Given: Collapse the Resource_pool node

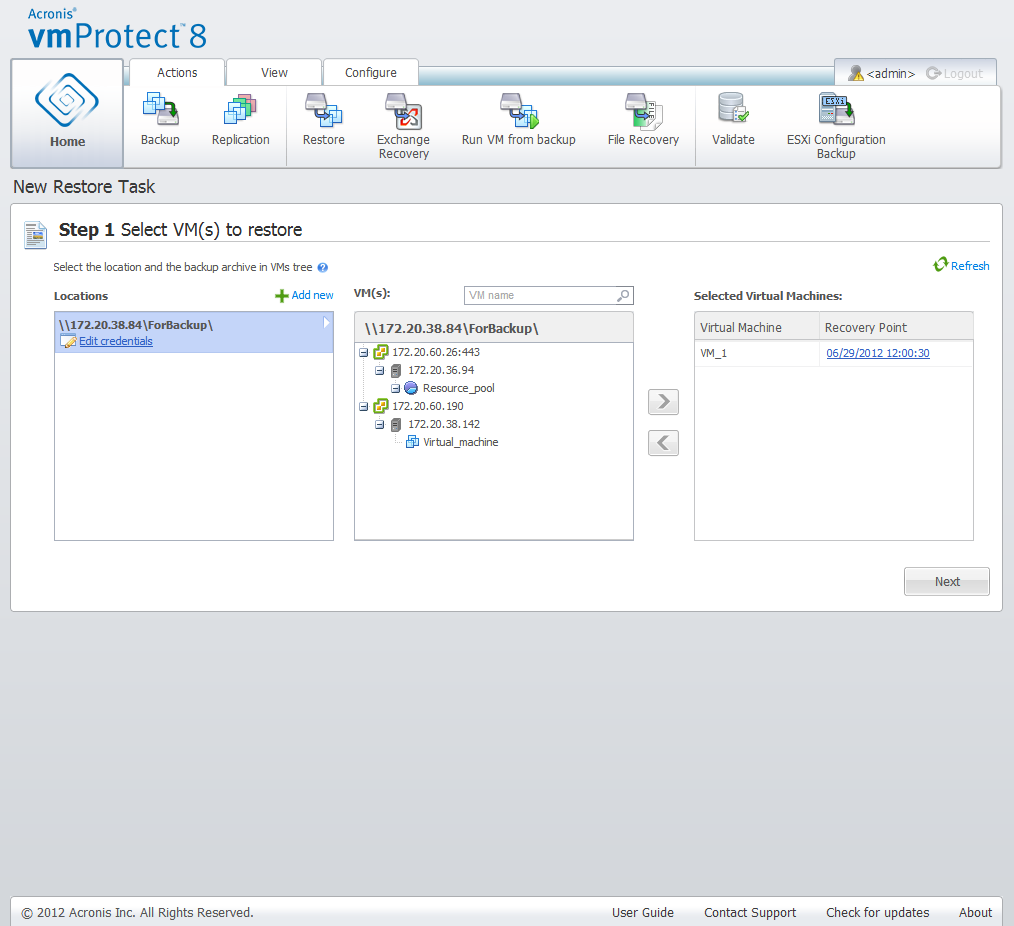Looking at the screenshot, I should [395, 389].
